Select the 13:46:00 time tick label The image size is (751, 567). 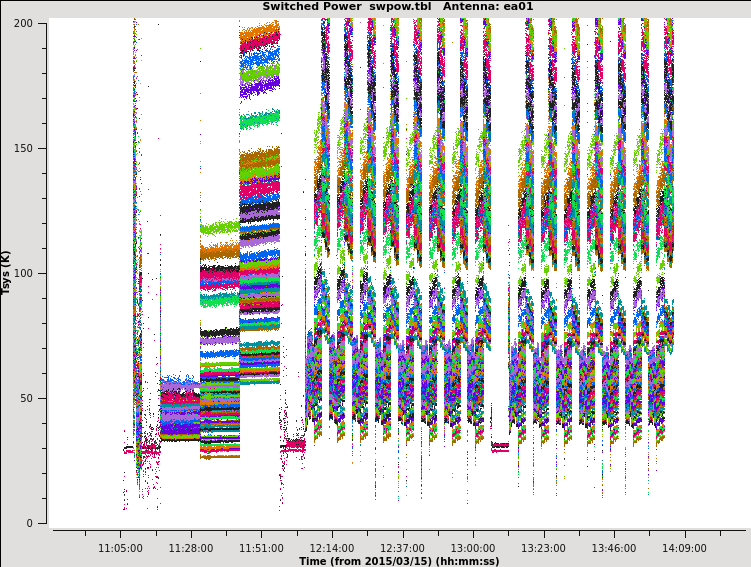coord(614,548)
